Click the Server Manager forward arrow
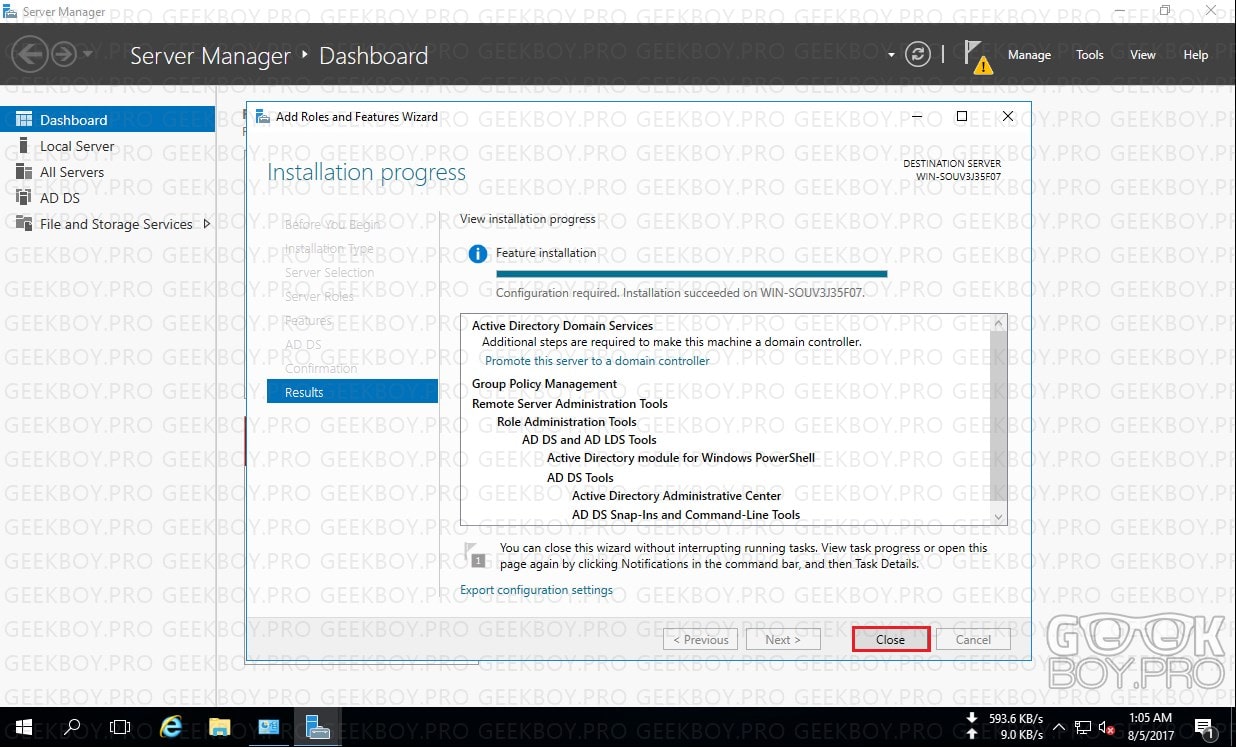 [x=64, y=54]
